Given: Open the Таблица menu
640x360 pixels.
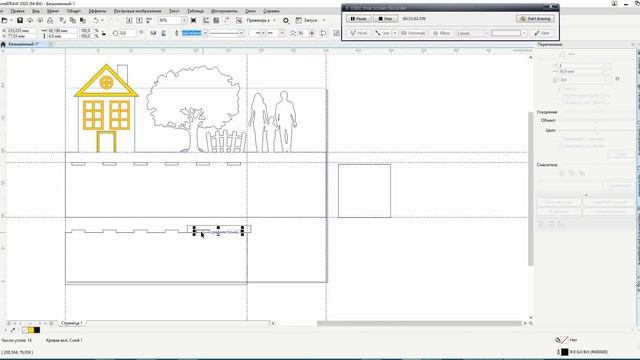Looking at the screenshot, I should pyautogui.click(x=196, y=11).
